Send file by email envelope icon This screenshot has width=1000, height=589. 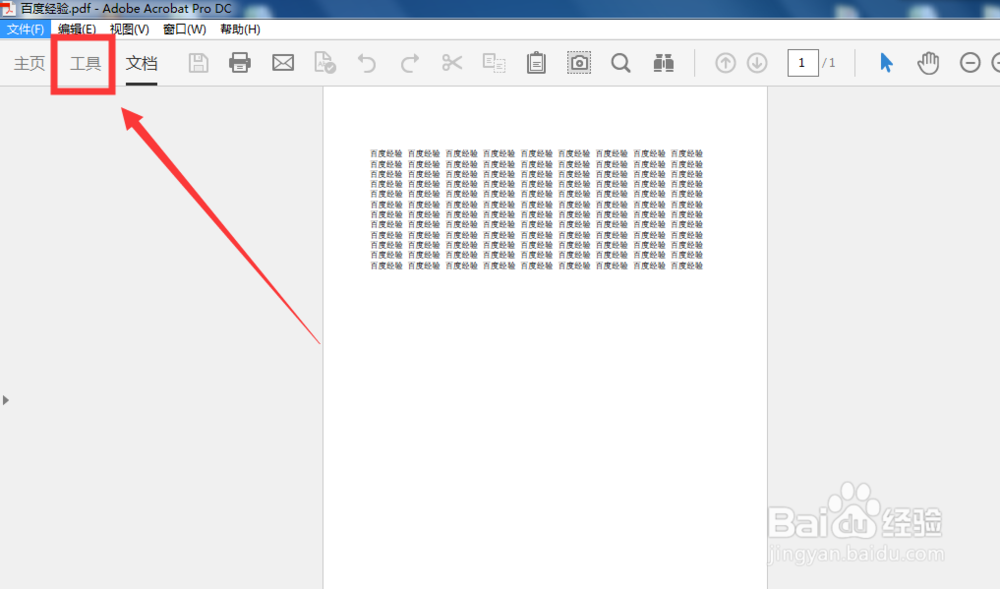click(x=283, y=62)
